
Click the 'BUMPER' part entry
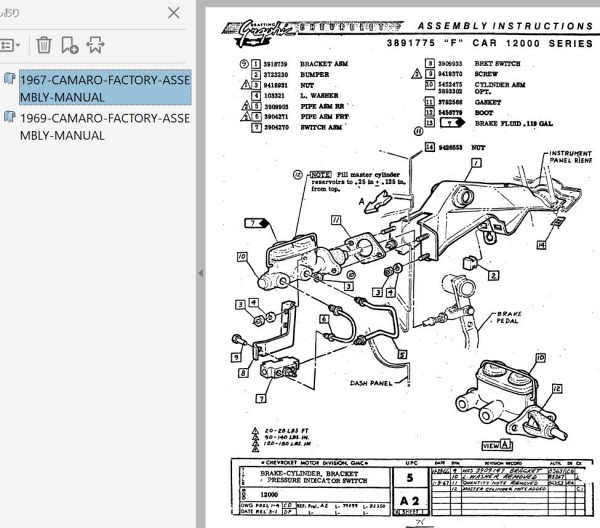pos(314,75)
